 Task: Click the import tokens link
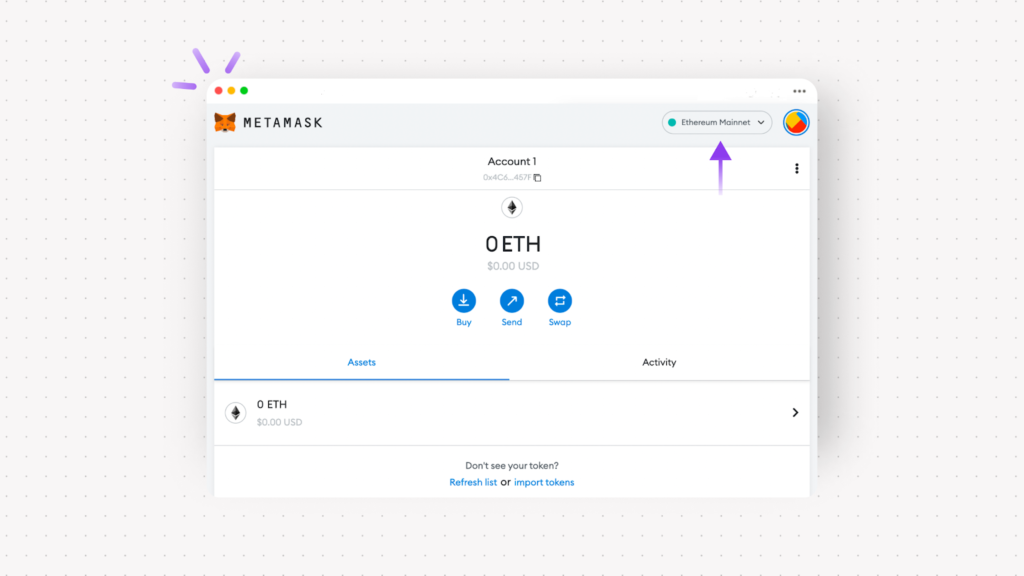pos(544,482)
